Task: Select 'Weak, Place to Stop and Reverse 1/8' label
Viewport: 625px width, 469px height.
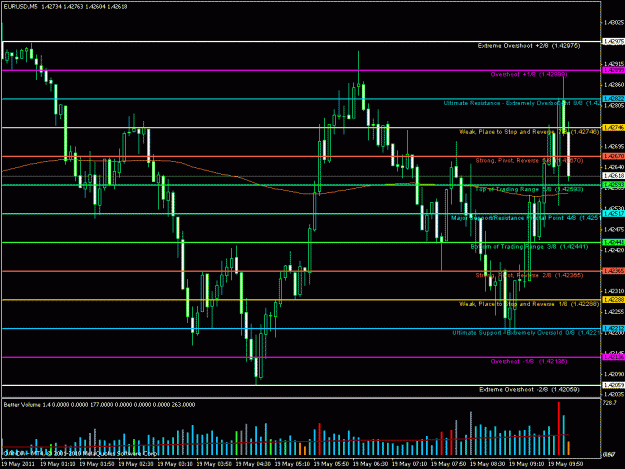Action: click(529, 304)
